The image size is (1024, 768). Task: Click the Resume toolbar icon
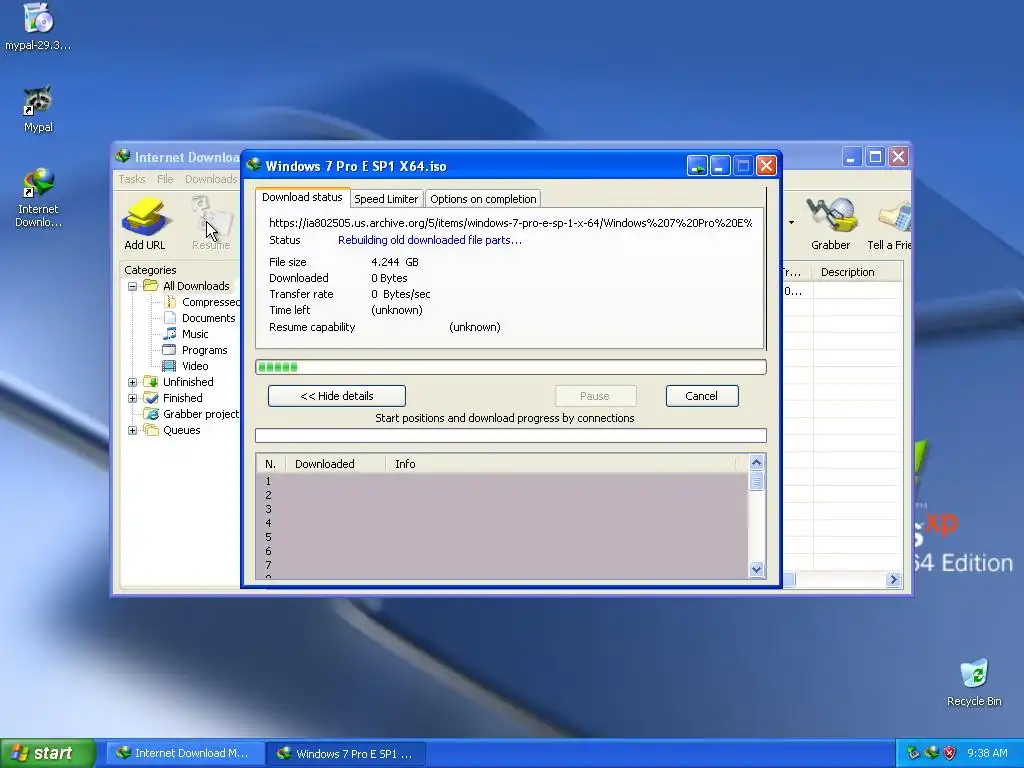tap(211, 223)
